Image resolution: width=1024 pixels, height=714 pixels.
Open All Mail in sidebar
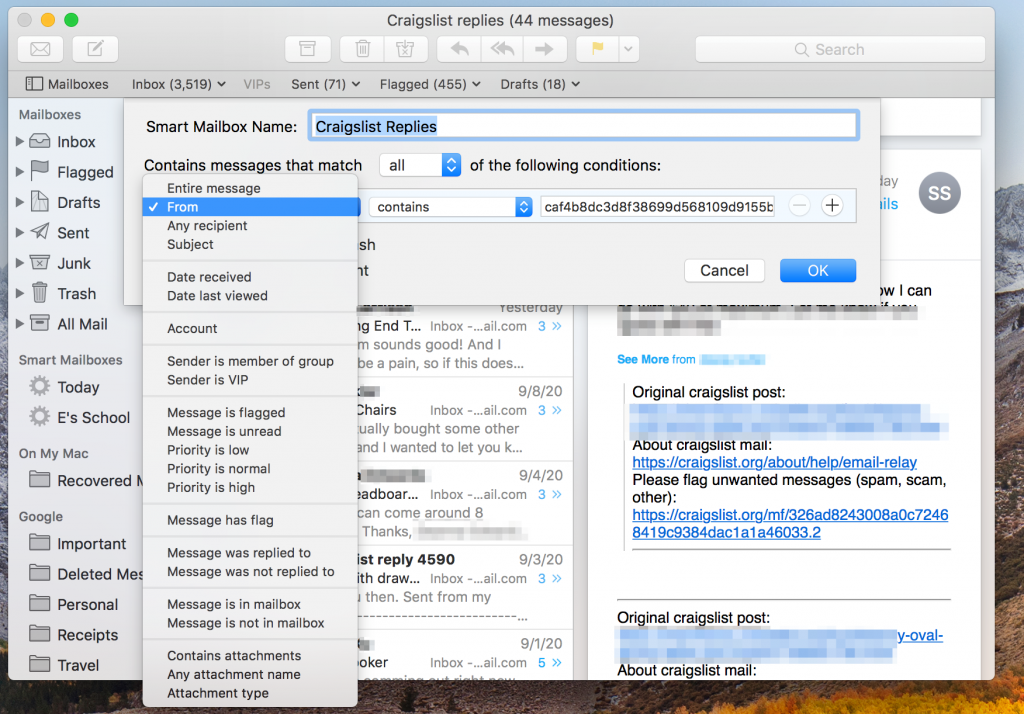click(82, 324)
